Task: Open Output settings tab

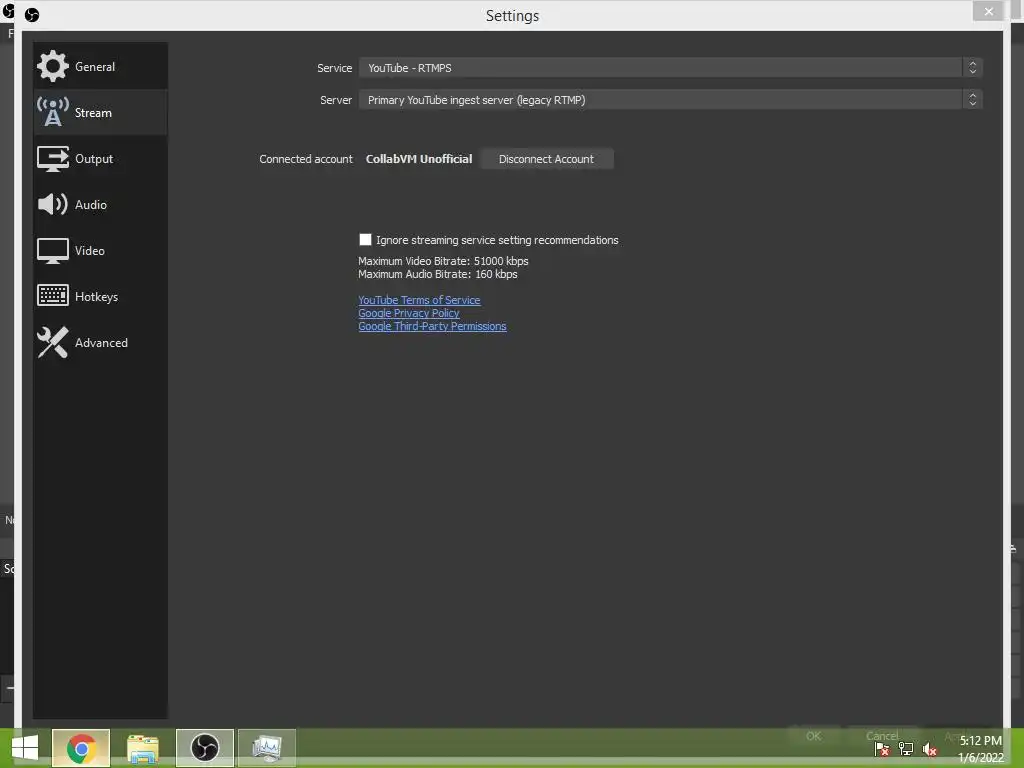Action: coord(100,159)
